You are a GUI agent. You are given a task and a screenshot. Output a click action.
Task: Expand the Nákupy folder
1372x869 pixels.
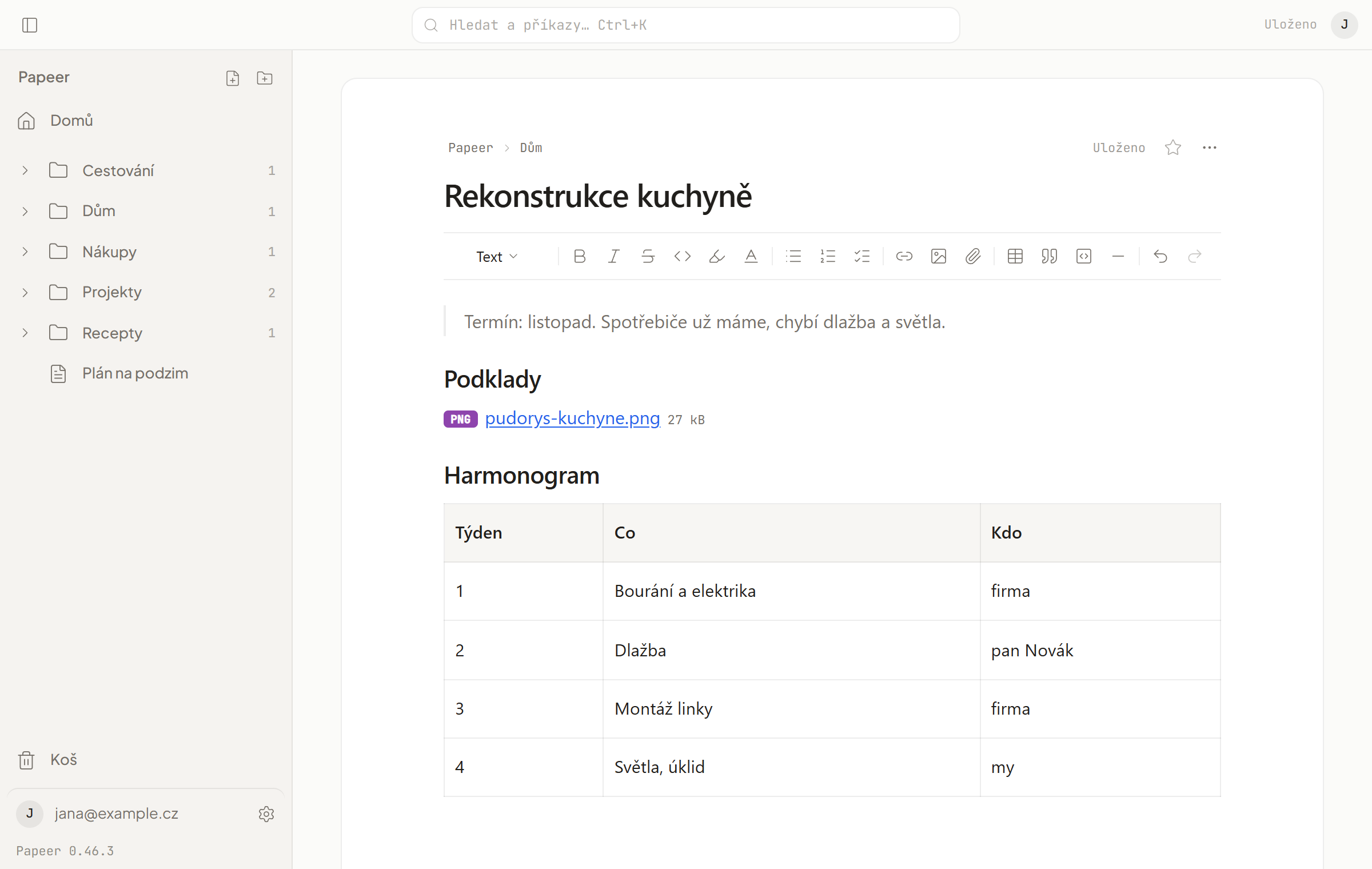tap(25, 252)
